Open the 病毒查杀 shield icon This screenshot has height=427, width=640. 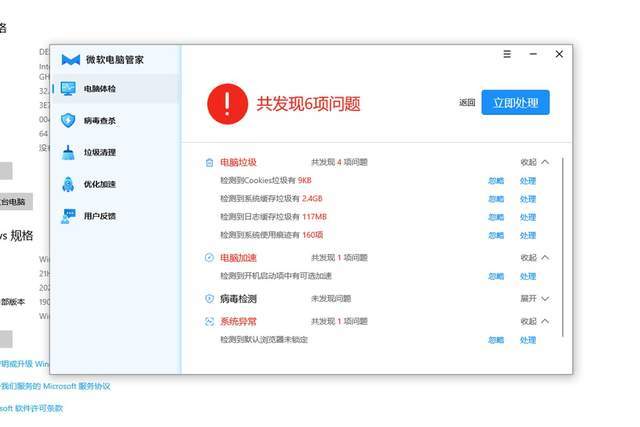(68, 120)
